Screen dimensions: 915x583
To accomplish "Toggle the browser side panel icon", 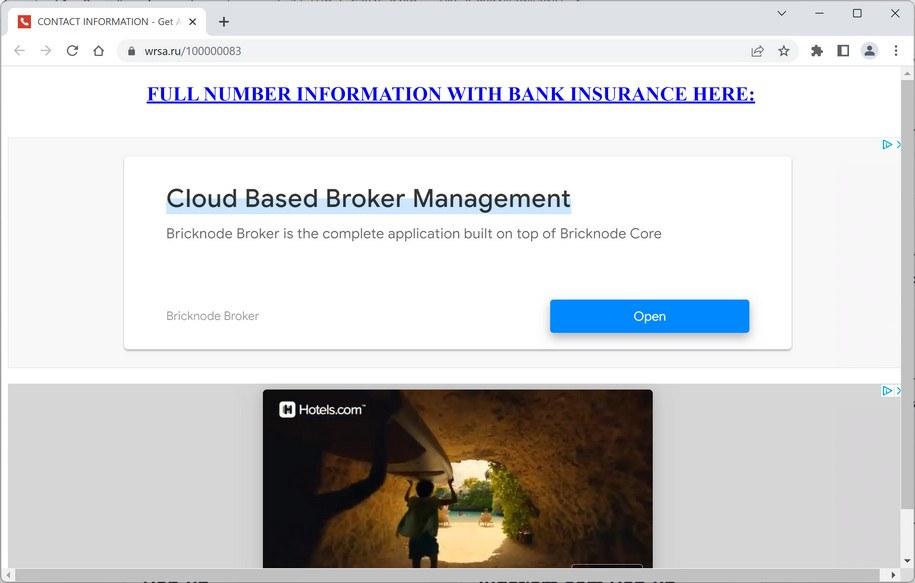I will pos(843,51).
